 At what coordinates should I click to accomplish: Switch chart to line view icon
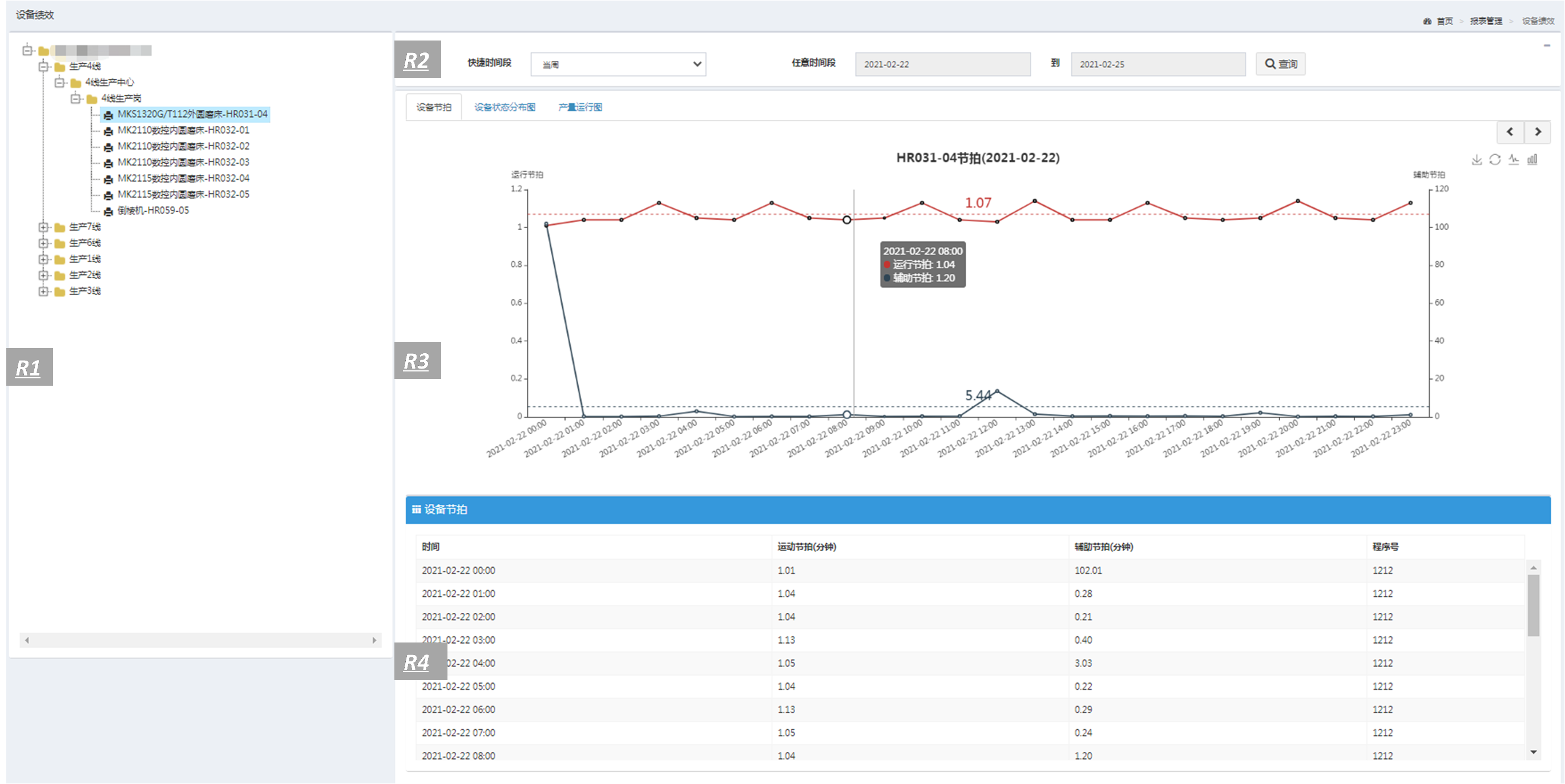click(1514, 159)
